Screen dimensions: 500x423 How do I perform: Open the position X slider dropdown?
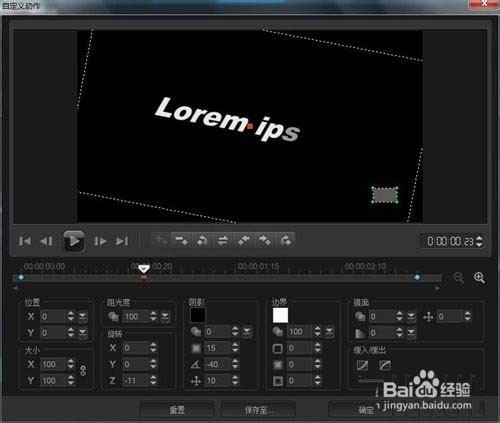coord(82,316)
